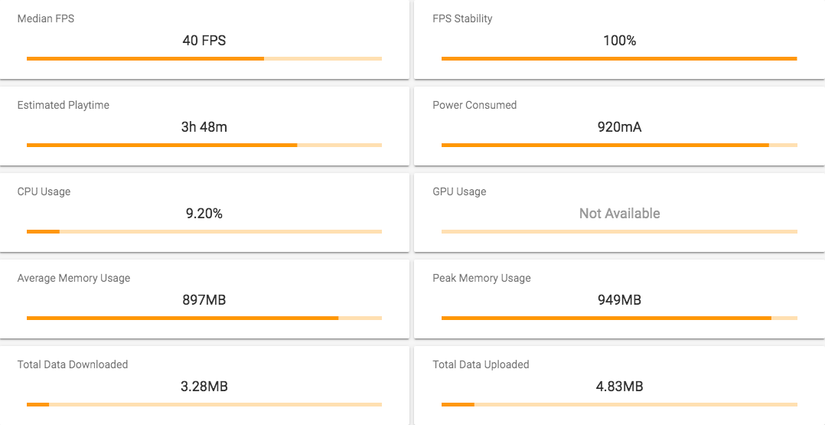Click the 897MB memory value
The image size is (825, 425).
[x=204, y=300]
